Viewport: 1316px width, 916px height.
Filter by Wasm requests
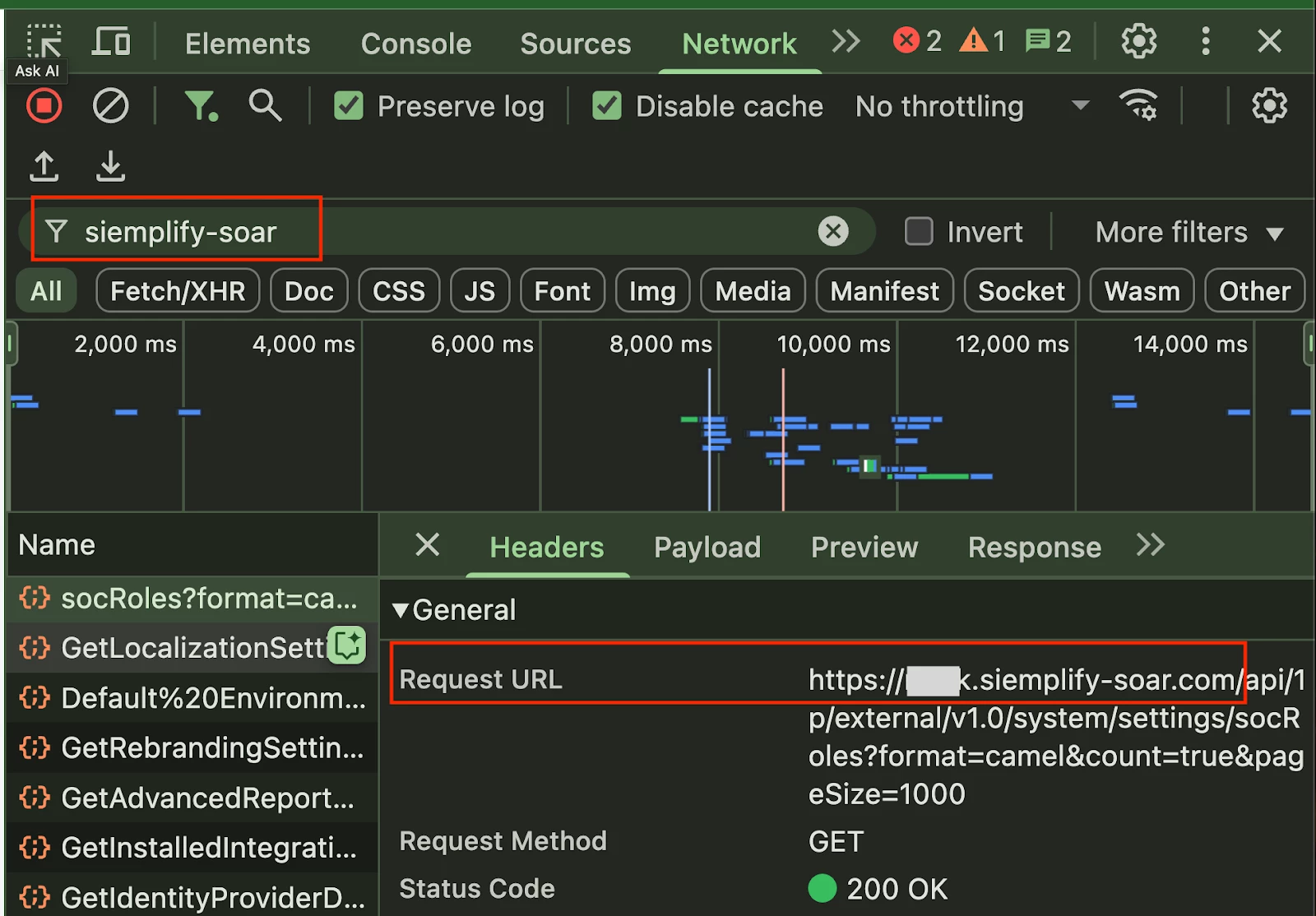(1142, 291)
